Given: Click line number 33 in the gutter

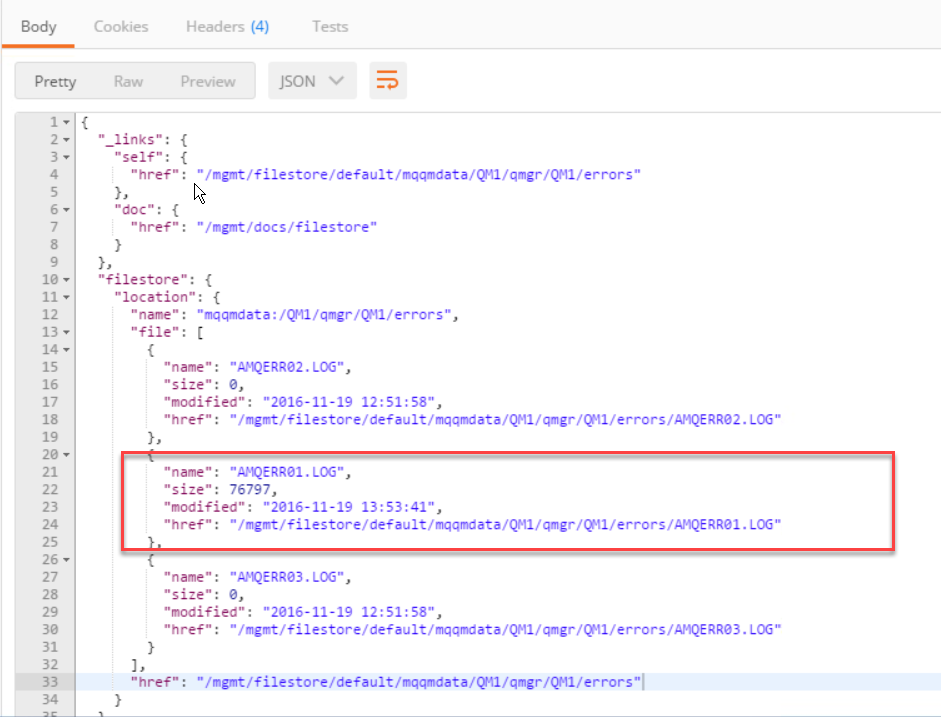Looking at the screenshot, I should pyautogui.click(x=50, y=682).
